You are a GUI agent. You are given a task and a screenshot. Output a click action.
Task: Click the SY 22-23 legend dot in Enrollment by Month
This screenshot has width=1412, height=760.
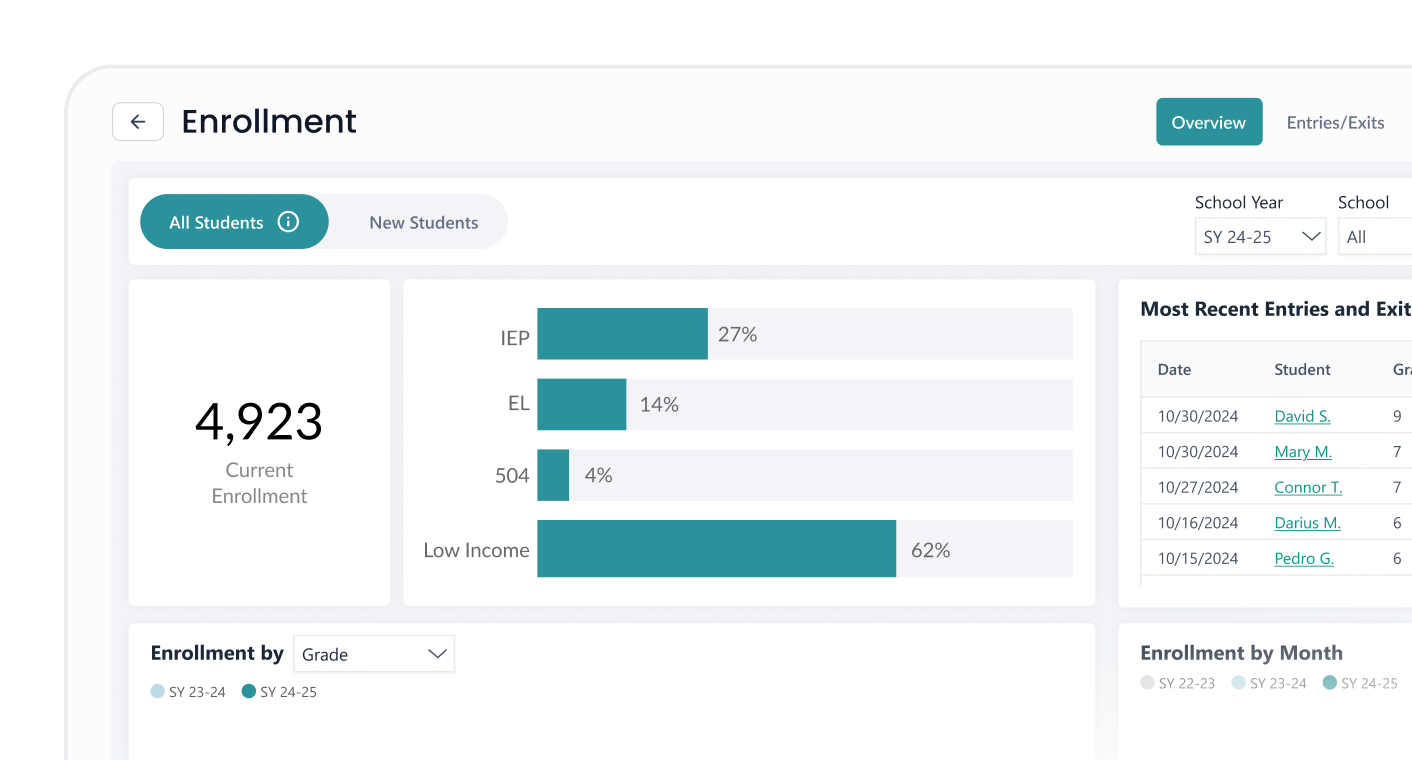[x=1146, y=683]
